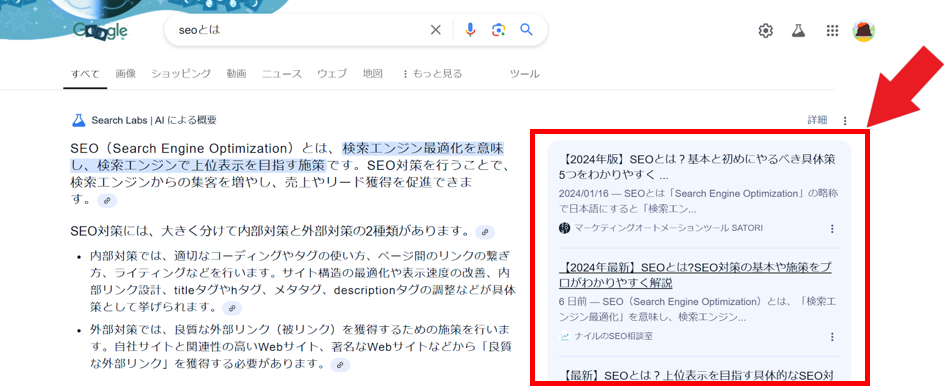Click the bullet starting 内部対策では
946x389 pixels.
tap(303, 281)
